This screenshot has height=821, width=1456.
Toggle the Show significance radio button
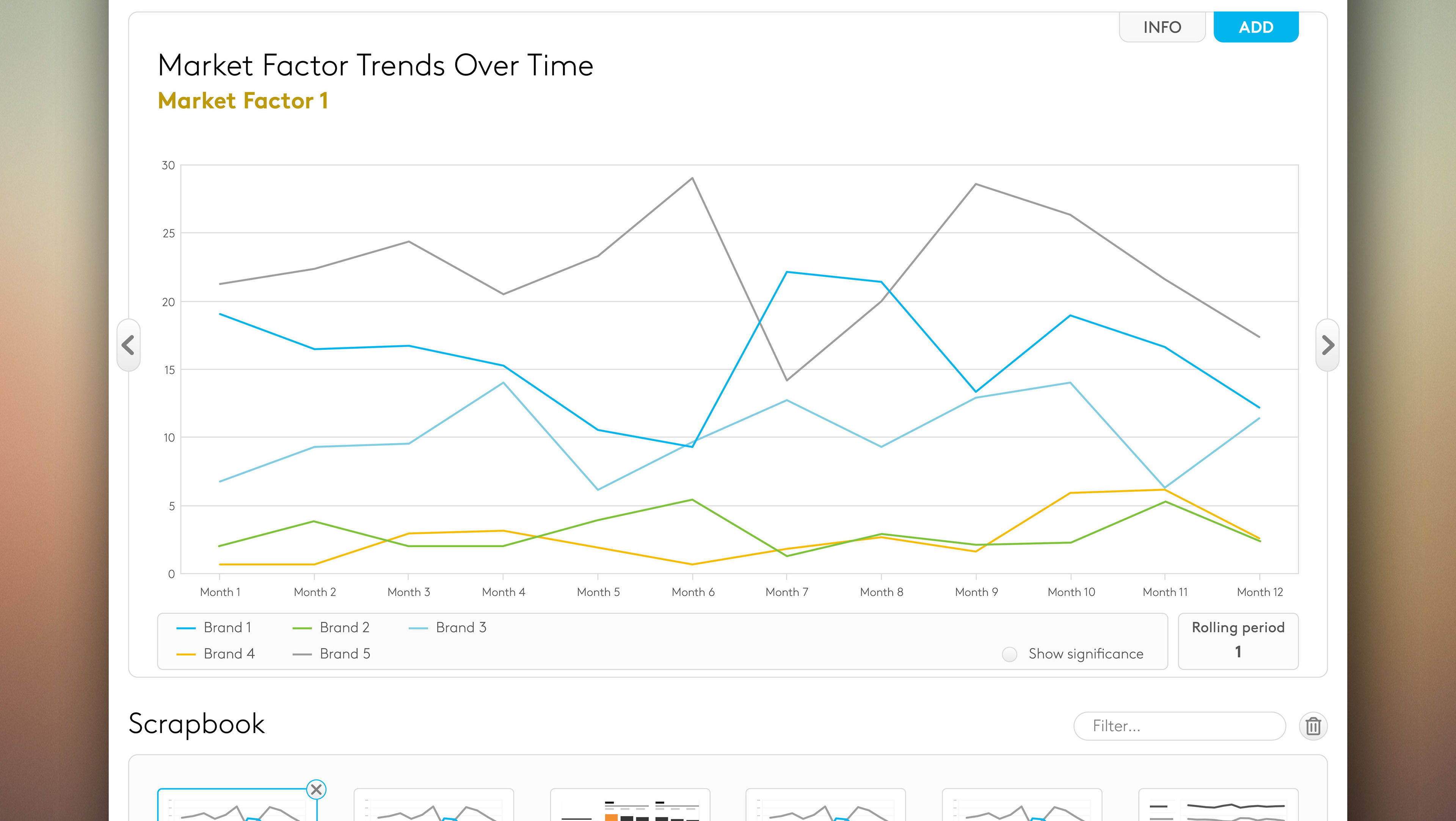[1009, 654]
